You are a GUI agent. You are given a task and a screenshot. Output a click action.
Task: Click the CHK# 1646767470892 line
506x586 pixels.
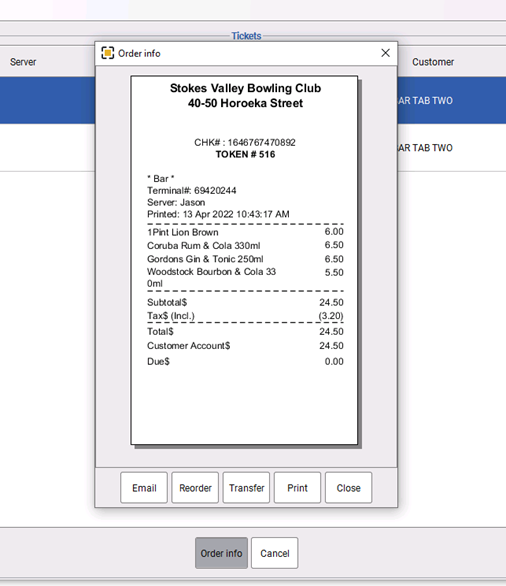pos(245,142)
